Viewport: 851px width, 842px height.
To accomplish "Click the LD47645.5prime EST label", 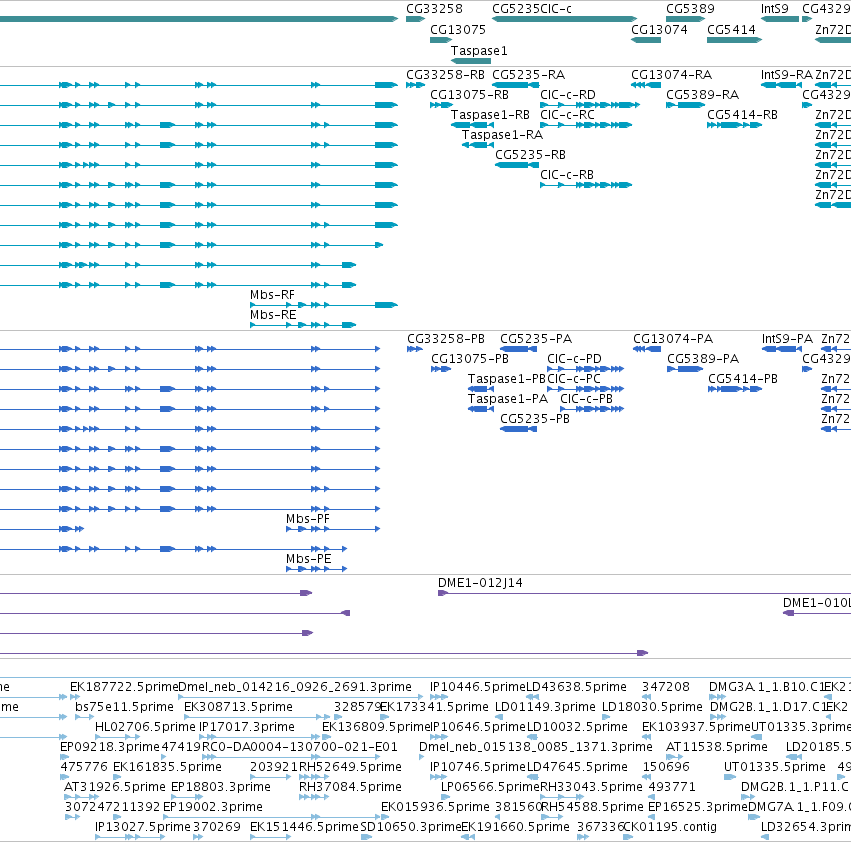I will tap(577, 767).
